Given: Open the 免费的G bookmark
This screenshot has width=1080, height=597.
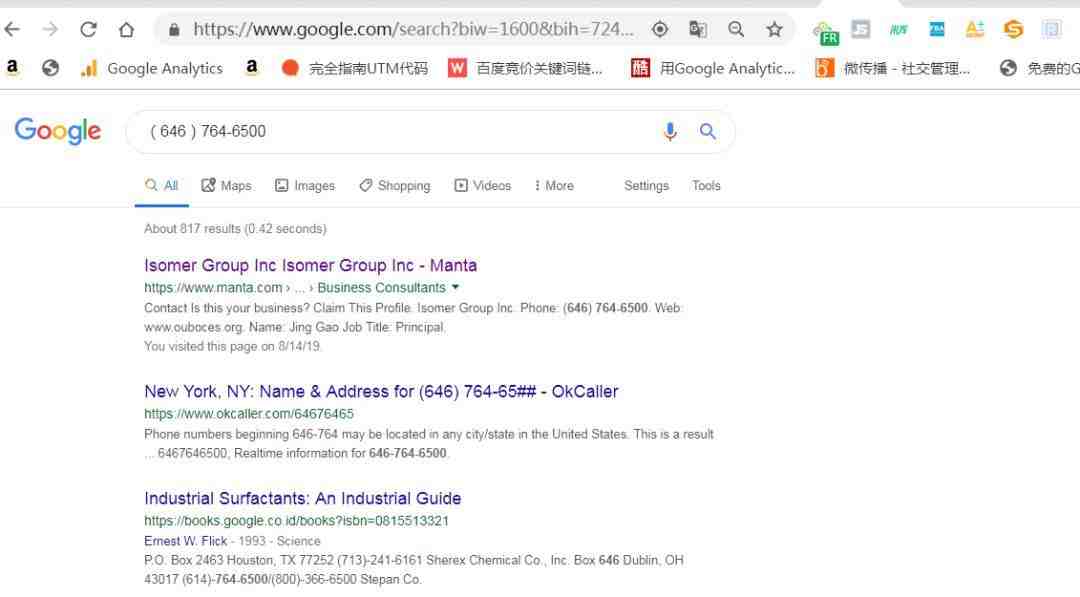Looking at the screenshot, I should pyautogui.click(x=1040, y=68).
